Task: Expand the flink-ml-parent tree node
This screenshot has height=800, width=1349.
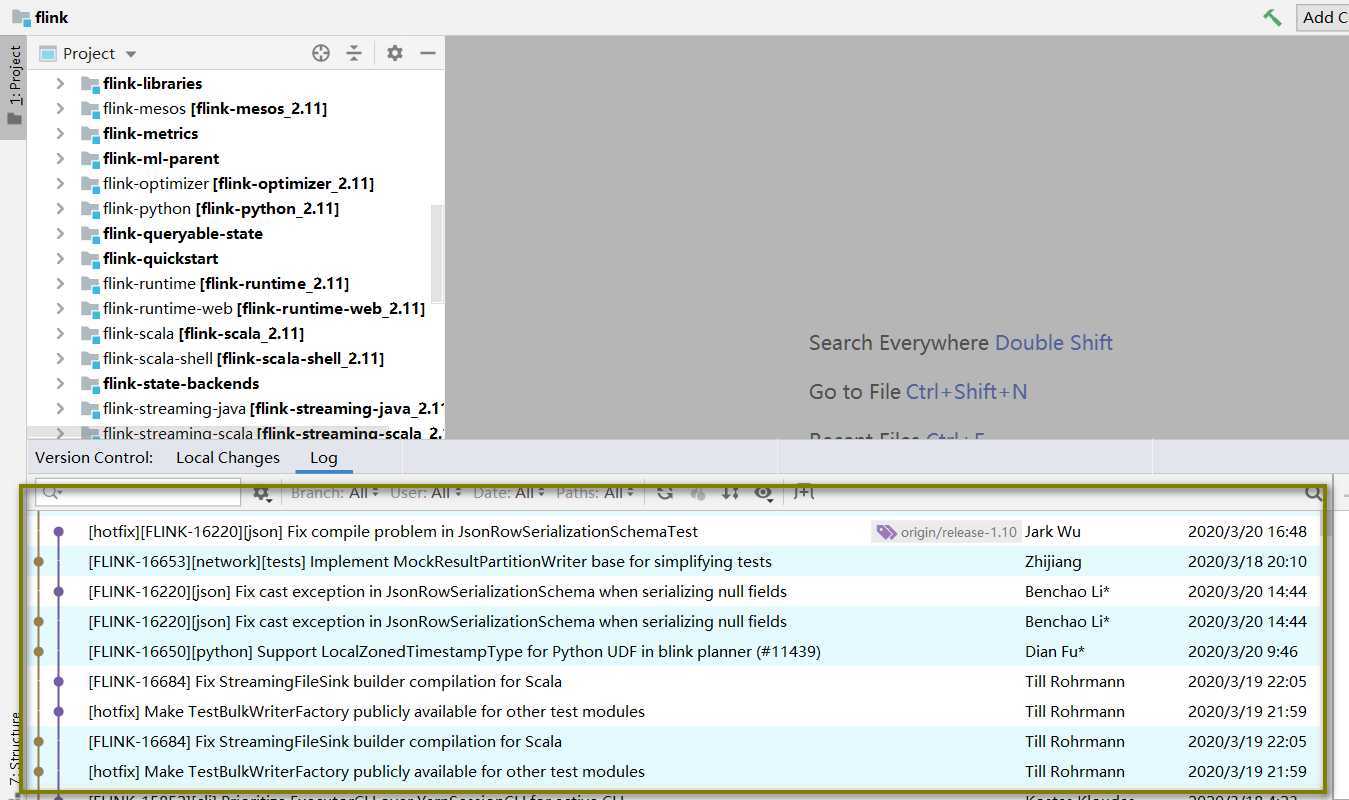Action: 60,159
